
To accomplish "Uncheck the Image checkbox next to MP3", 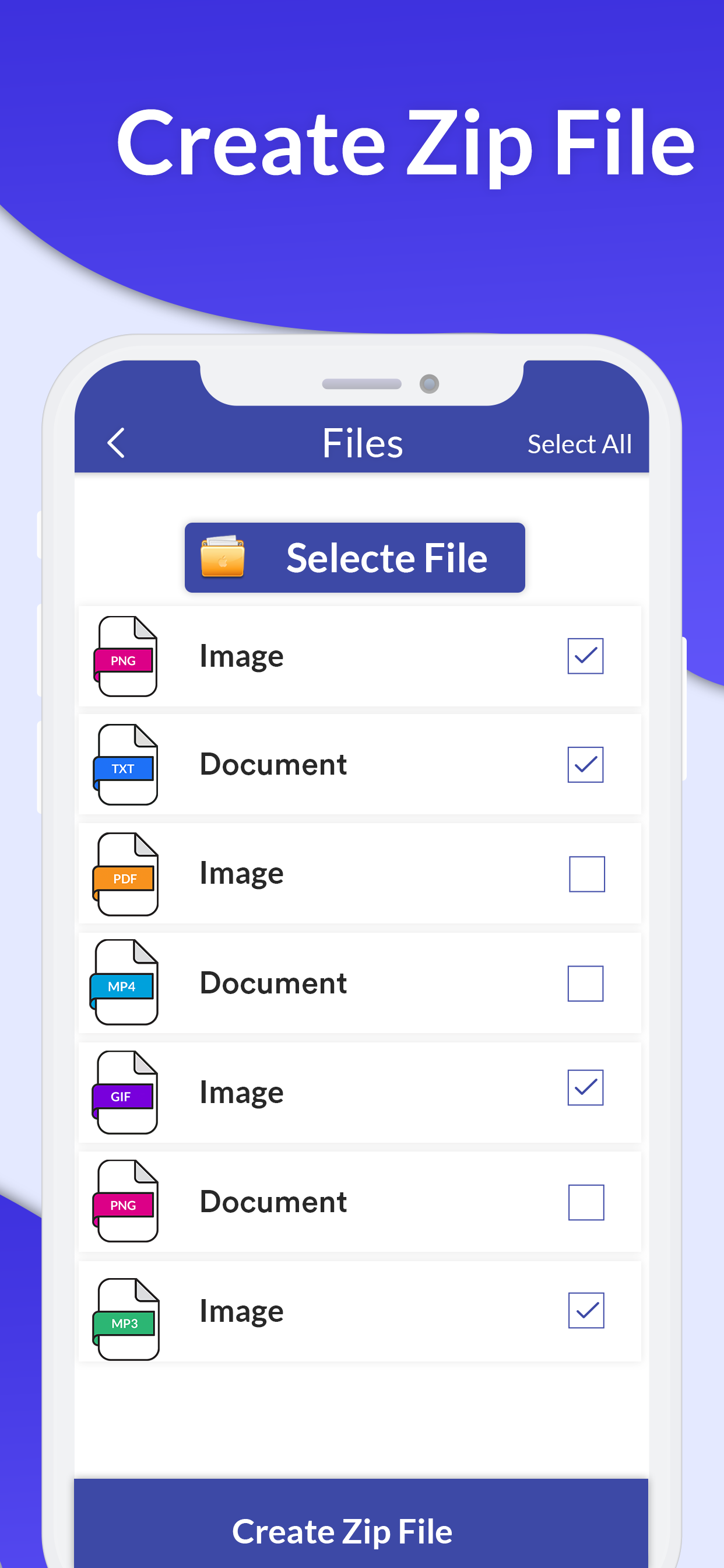I will (x=585, y=1311).
